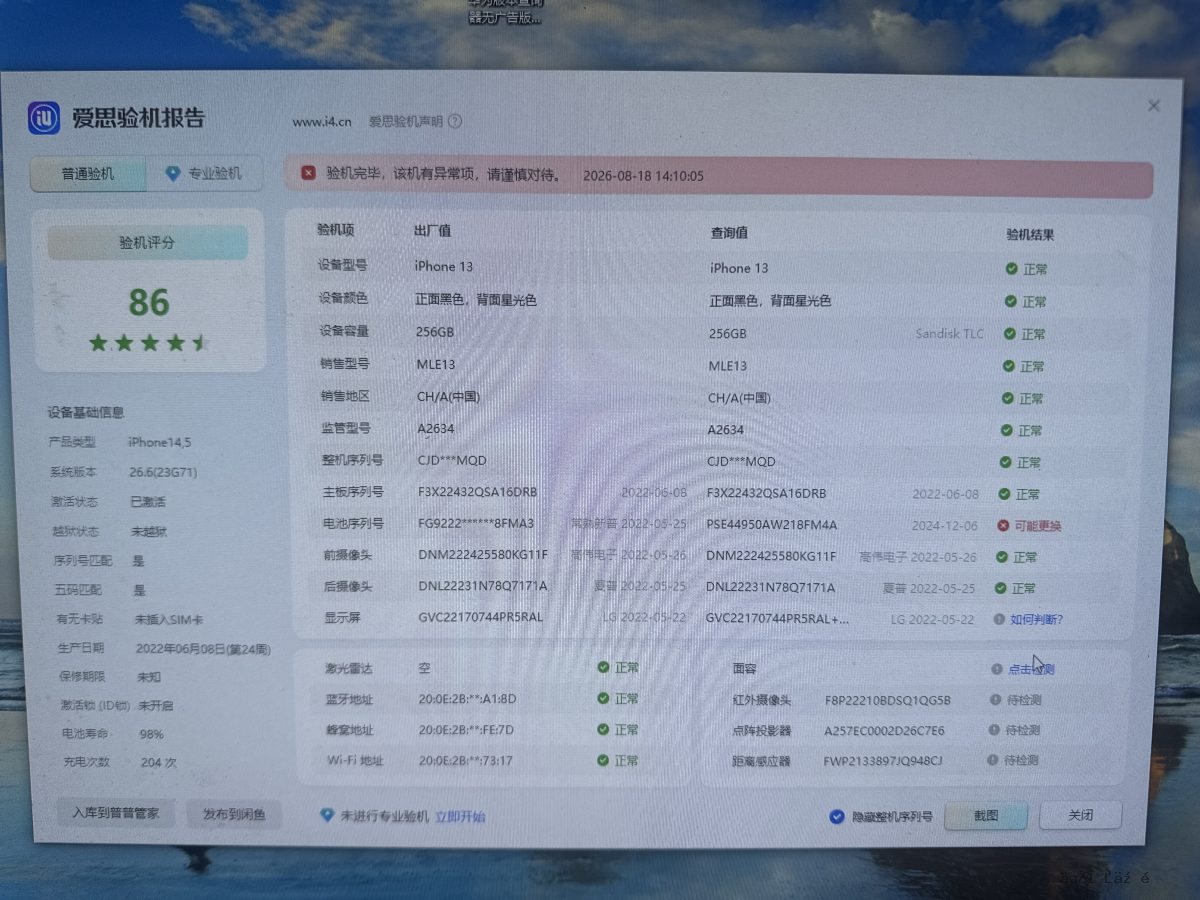Click diamond icon beside 未进行专业验机

[x=326, y=816]
